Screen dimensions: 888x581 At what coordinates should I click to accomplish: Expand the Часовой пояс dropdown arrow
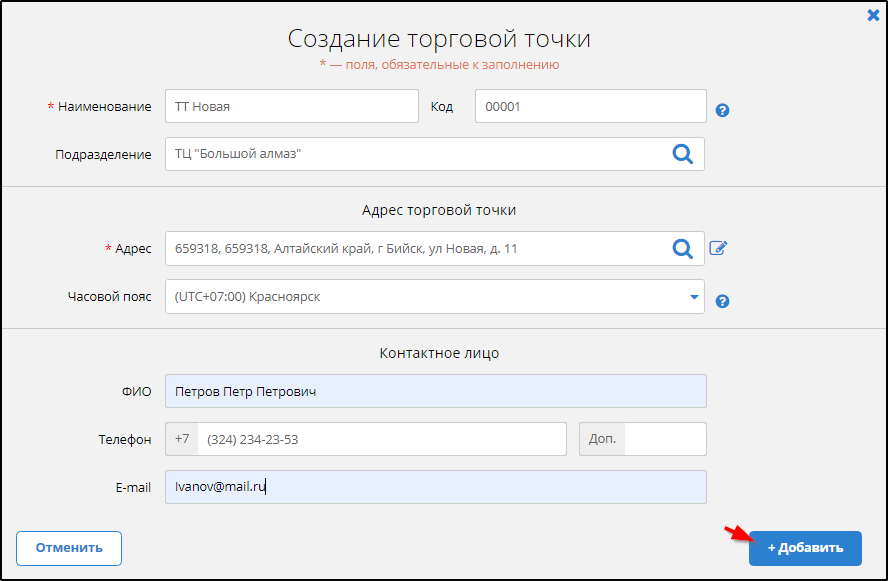pyautogui.click(x=694, y=297)
